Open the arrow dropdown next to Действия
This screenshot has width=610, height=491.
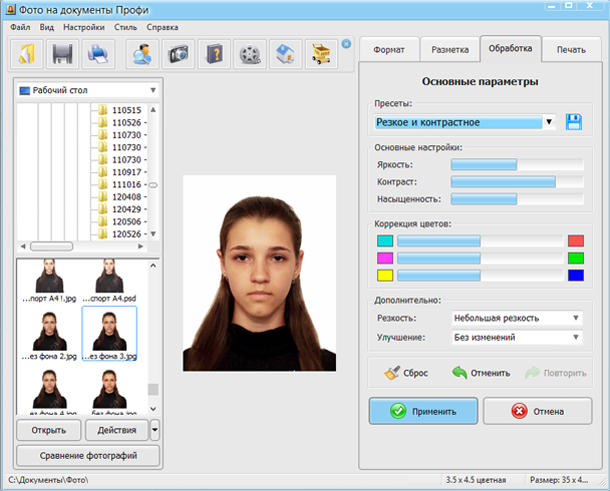(x=155, y=430)
